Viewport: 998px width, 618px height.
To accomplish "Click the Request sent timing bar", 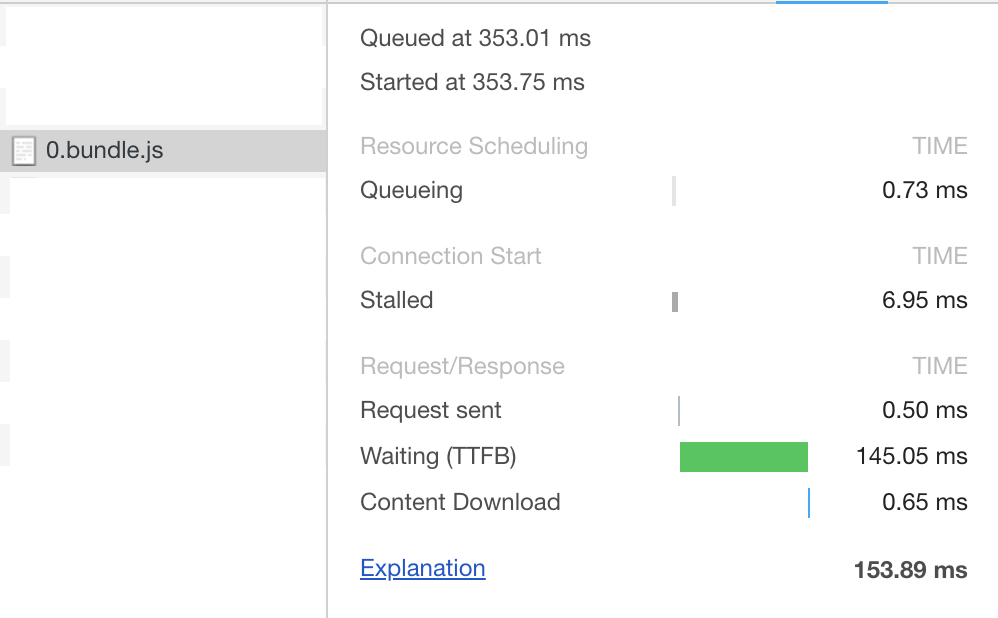I will (x=680, y=410).
